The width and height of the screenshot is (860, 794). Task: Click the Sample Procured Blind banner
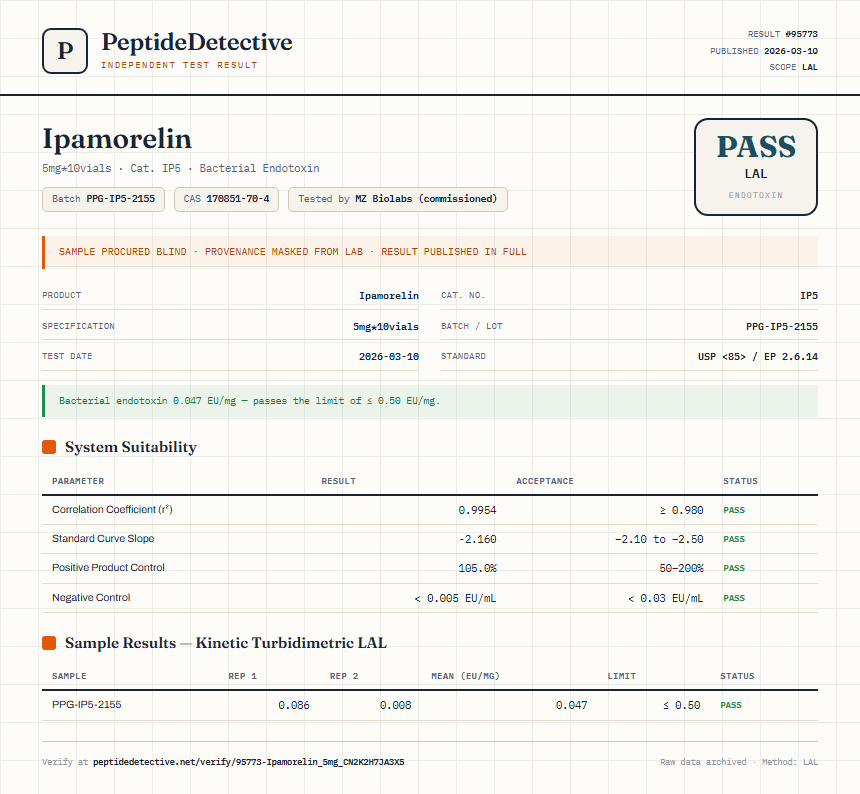430,252
